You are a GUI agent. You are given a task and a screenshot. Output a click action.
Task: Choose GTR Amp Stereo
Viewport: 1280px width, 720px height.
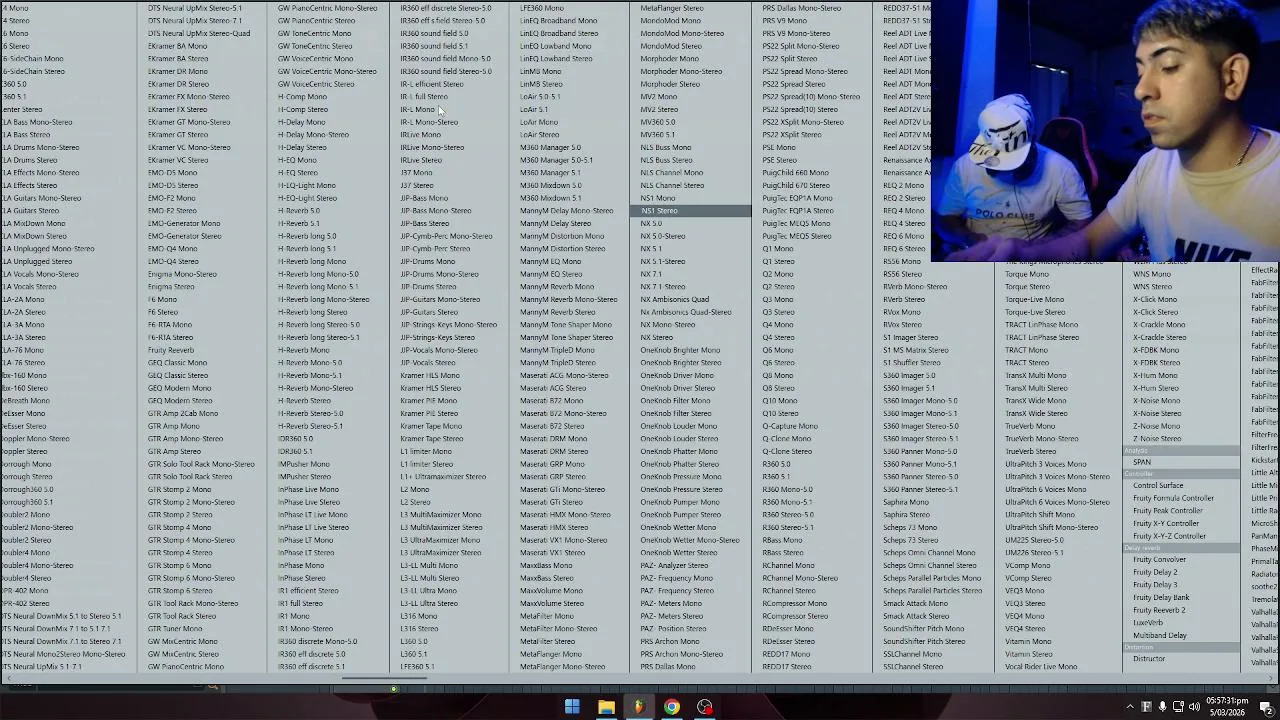(x=174, y=452)
